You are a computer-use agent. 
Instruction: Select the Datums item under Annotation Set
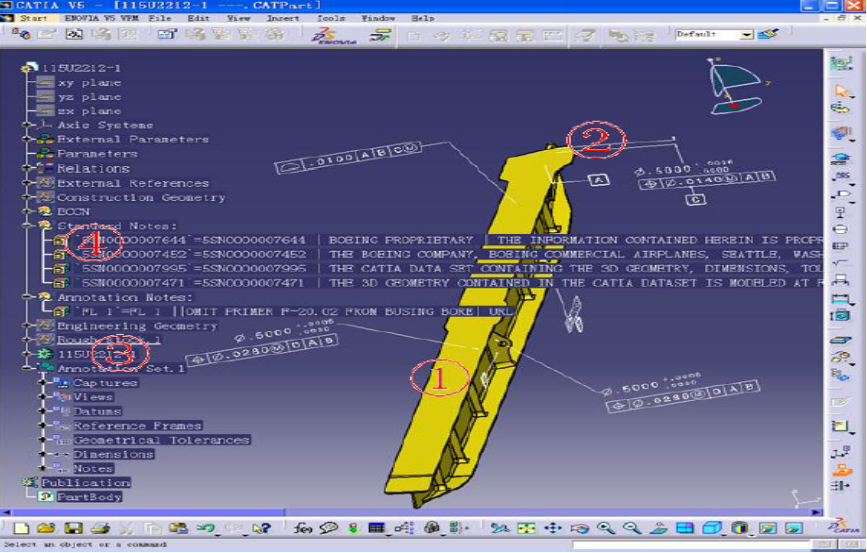tap(97, 411)
